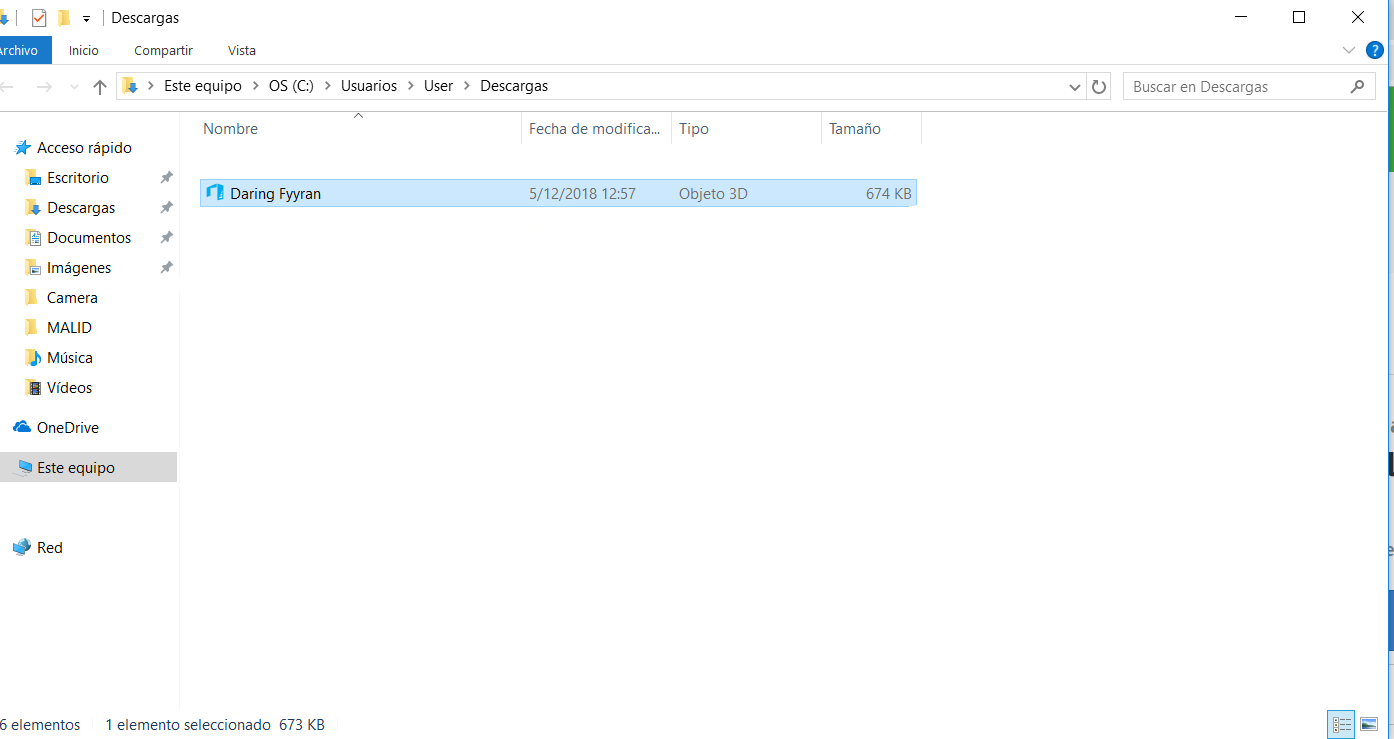Switch to details view icon in status bar

tap(1341, 725)
